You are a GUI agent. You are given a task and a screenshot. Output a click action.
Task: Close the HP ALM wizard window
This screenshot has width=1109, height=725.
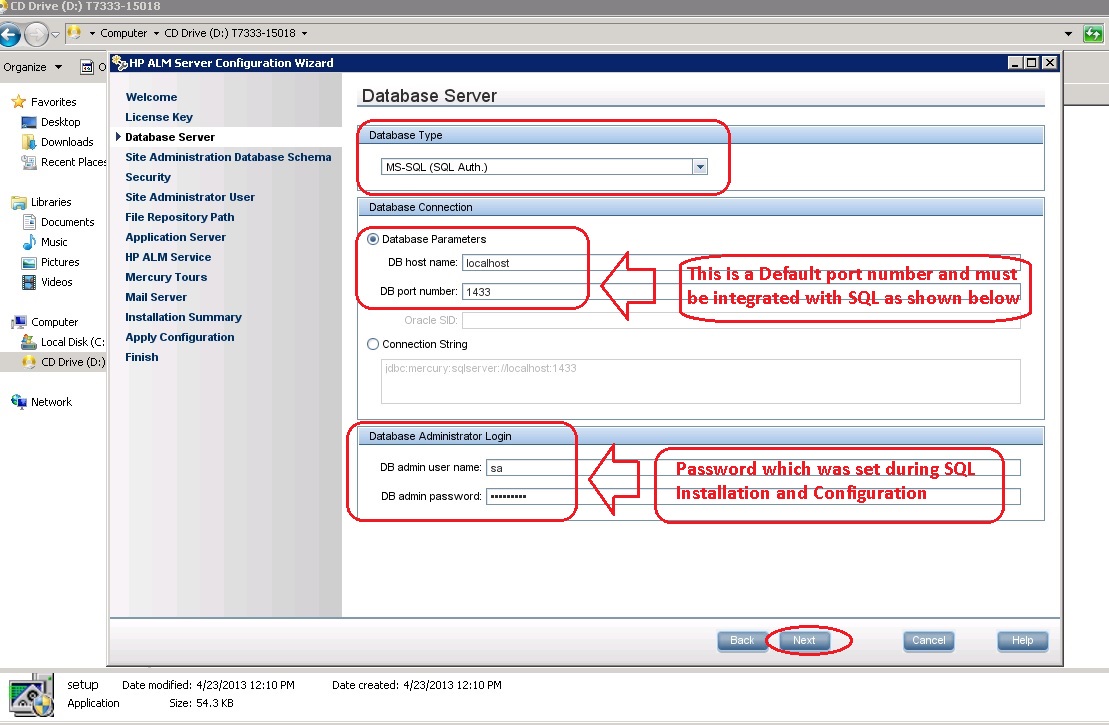[x=1050, y=63]
